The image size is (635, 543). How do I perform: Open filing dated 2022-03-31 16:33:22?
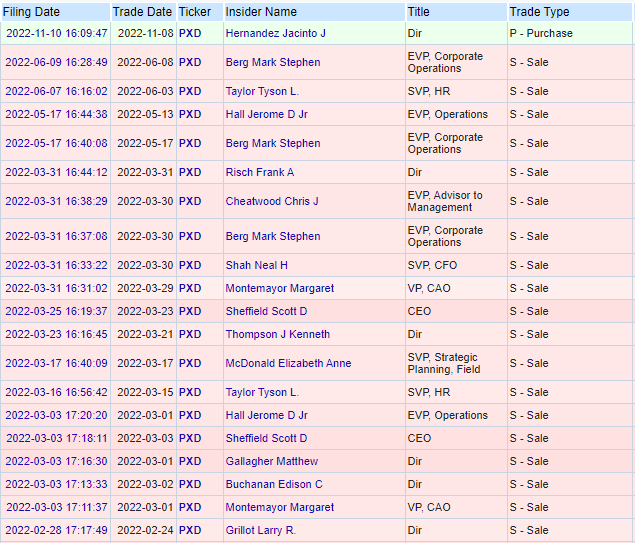56,265
